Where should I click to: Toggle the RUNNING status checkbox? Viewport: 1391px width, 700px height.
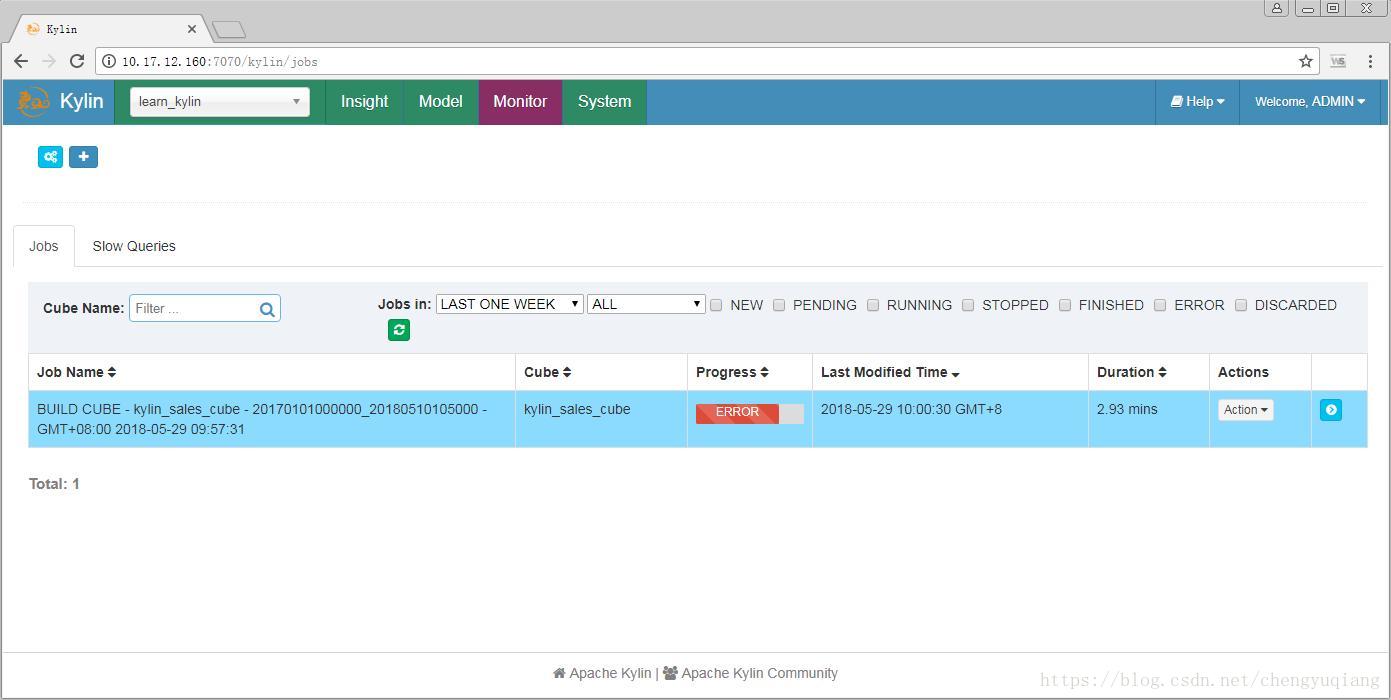click(x=873, y=305)
